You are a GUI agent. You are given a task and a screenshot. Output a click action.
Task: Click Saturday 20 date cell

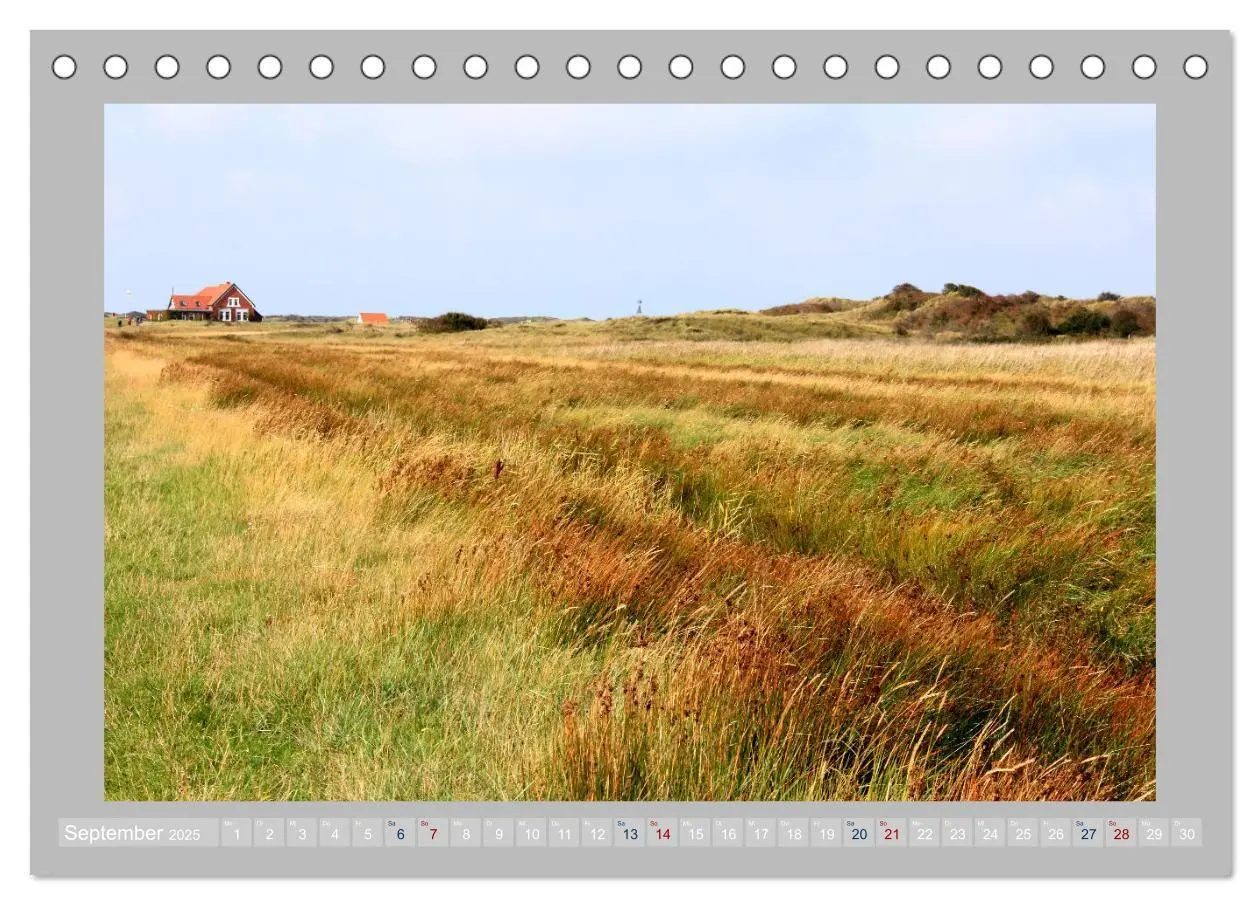click(859, 833)
